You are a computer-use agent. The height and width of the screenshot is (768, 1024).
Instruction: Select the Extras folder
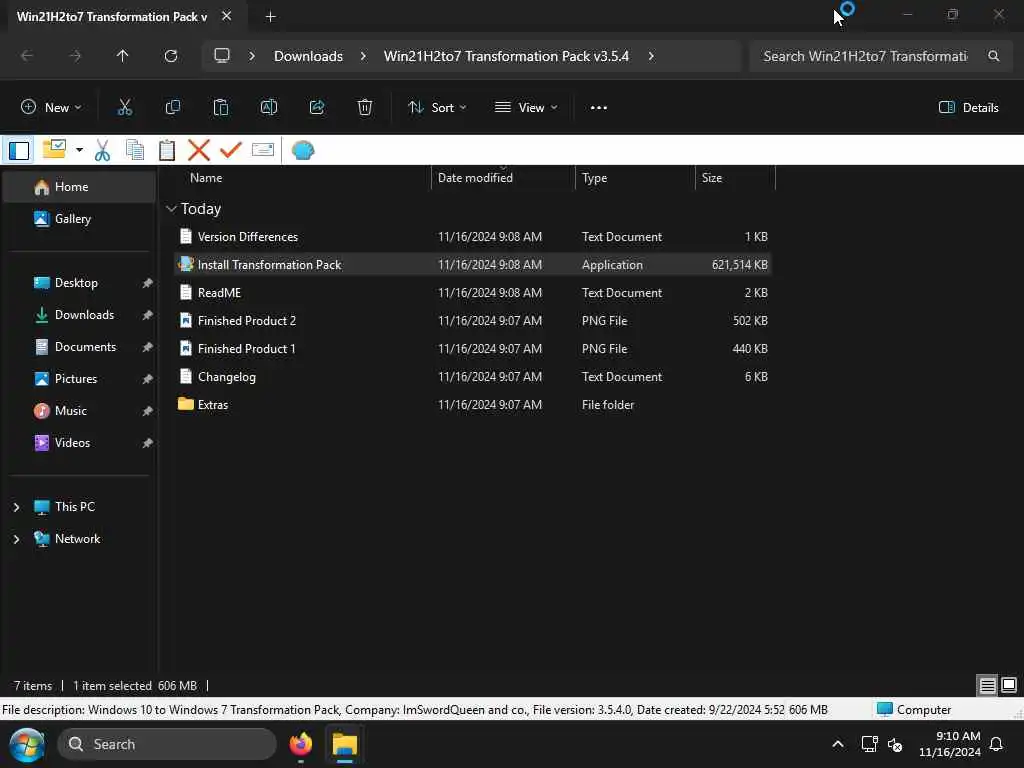coord(473,405)
